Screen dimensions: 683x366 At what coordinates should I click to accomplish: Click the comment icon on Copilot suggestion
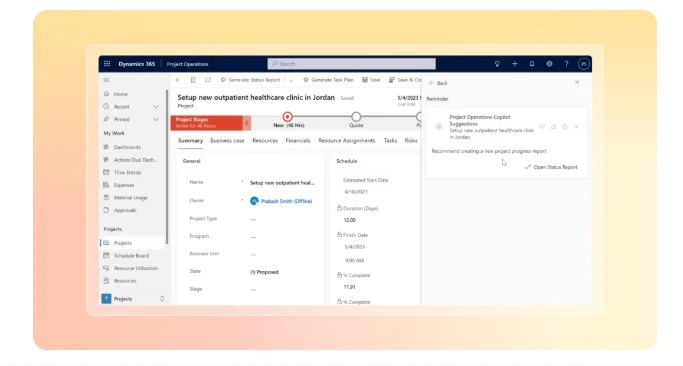542,127
